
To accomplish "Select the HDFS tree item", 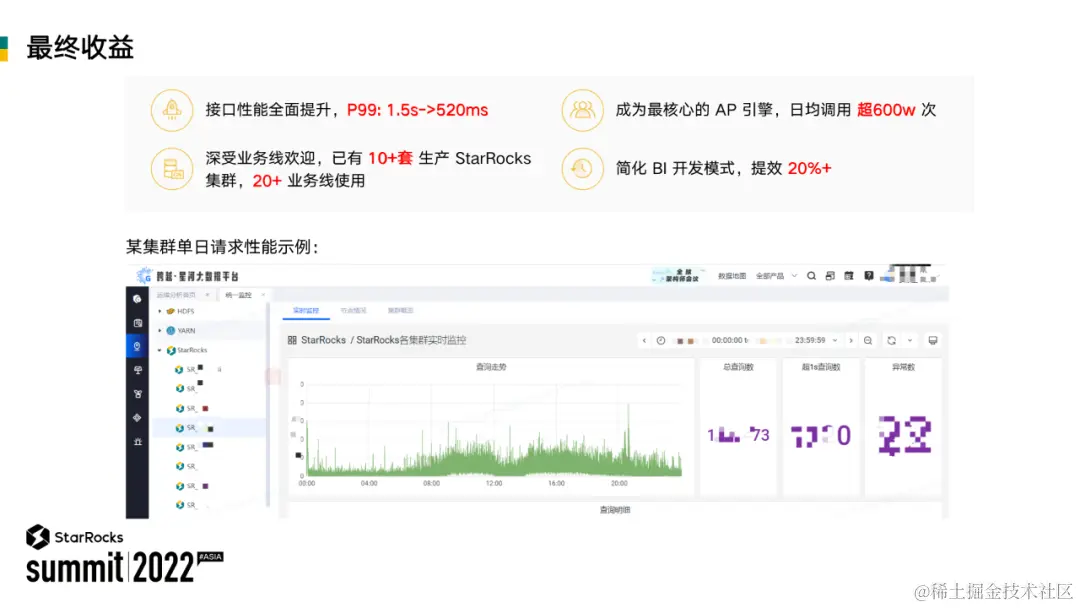I will (185, 311).
